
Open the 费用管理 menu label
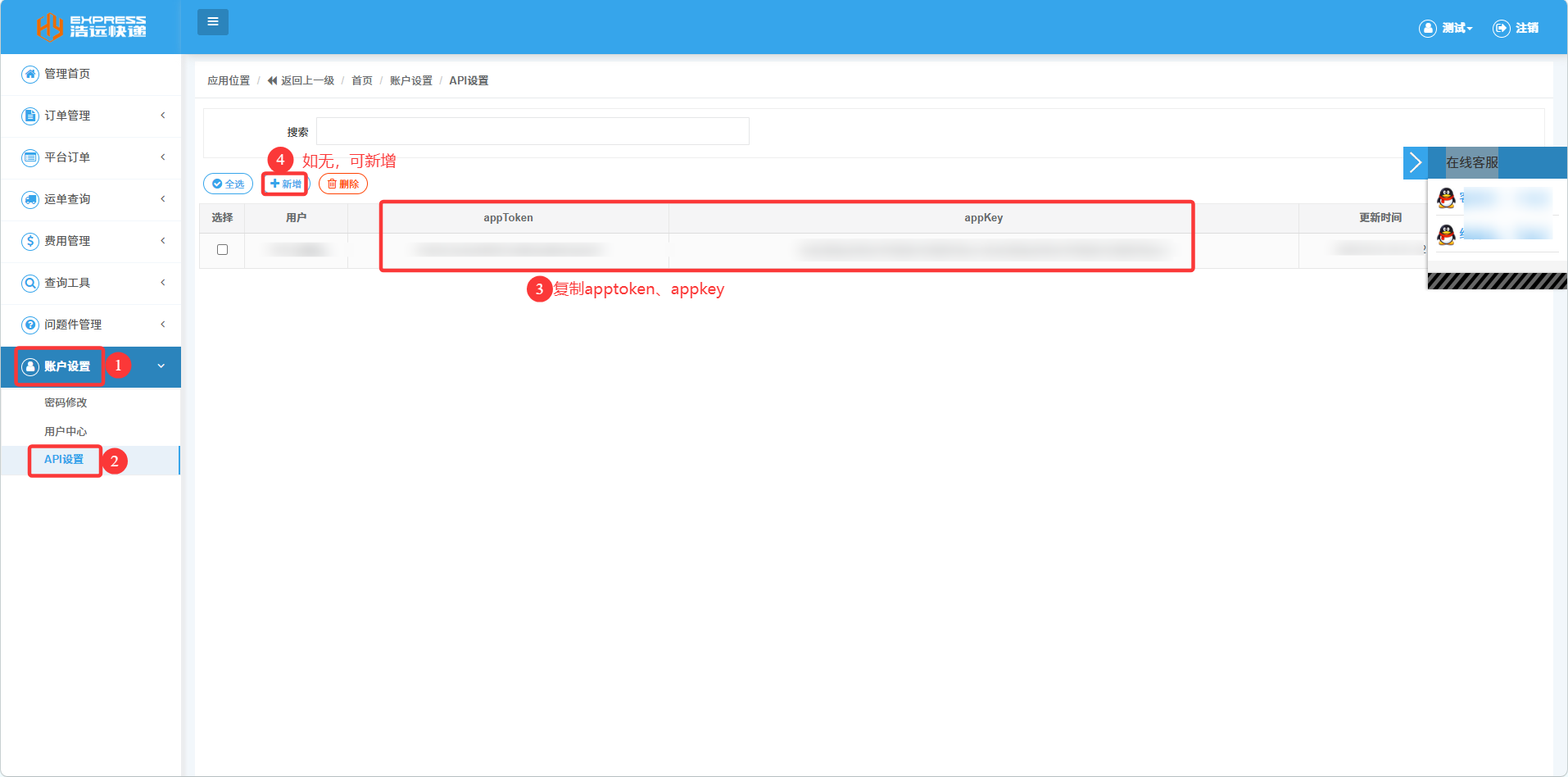coord(67,241)
